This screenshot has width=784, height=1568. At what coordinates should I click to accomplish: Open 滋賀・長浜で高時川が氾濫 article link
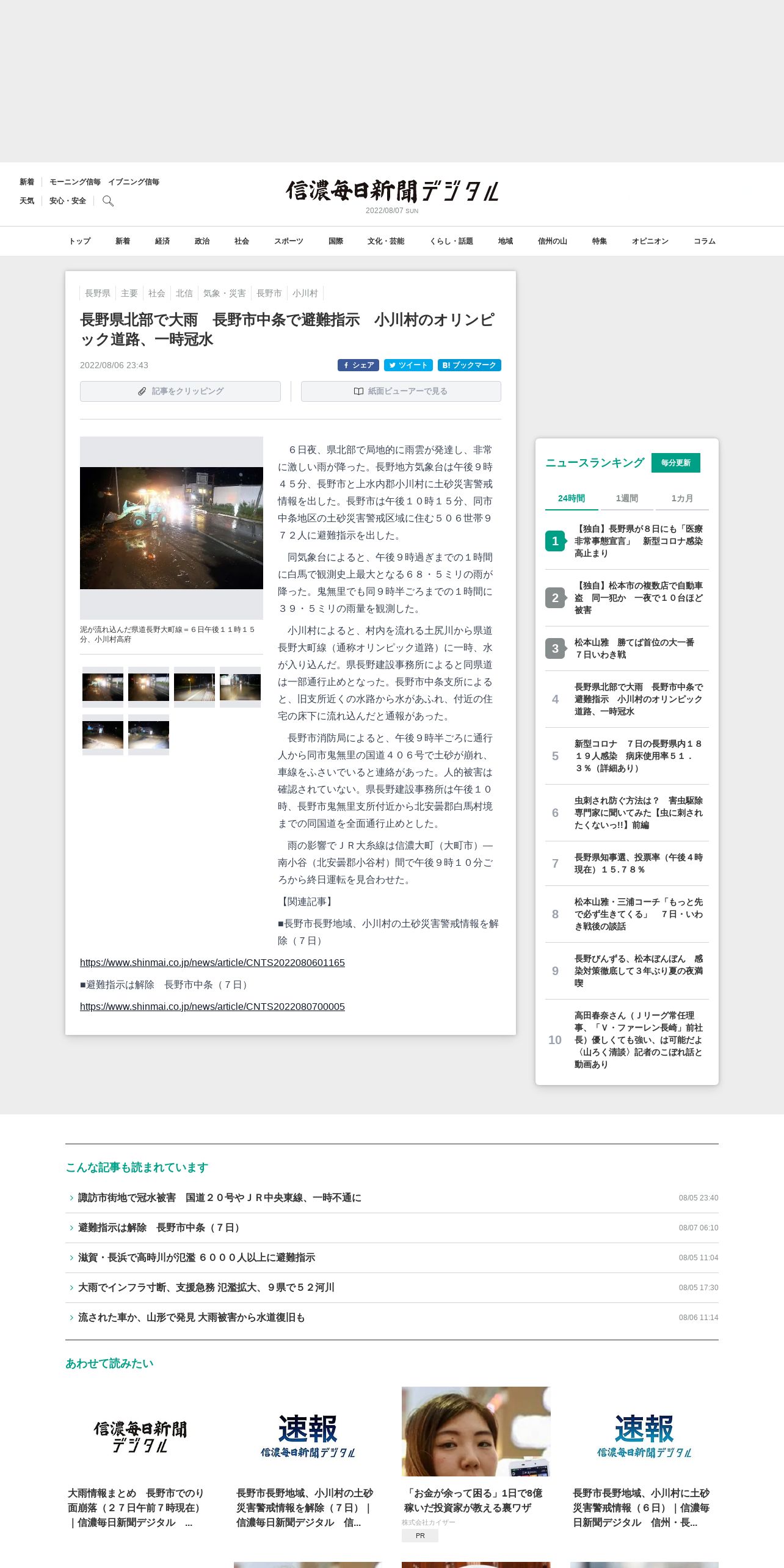click(197, 1258)
